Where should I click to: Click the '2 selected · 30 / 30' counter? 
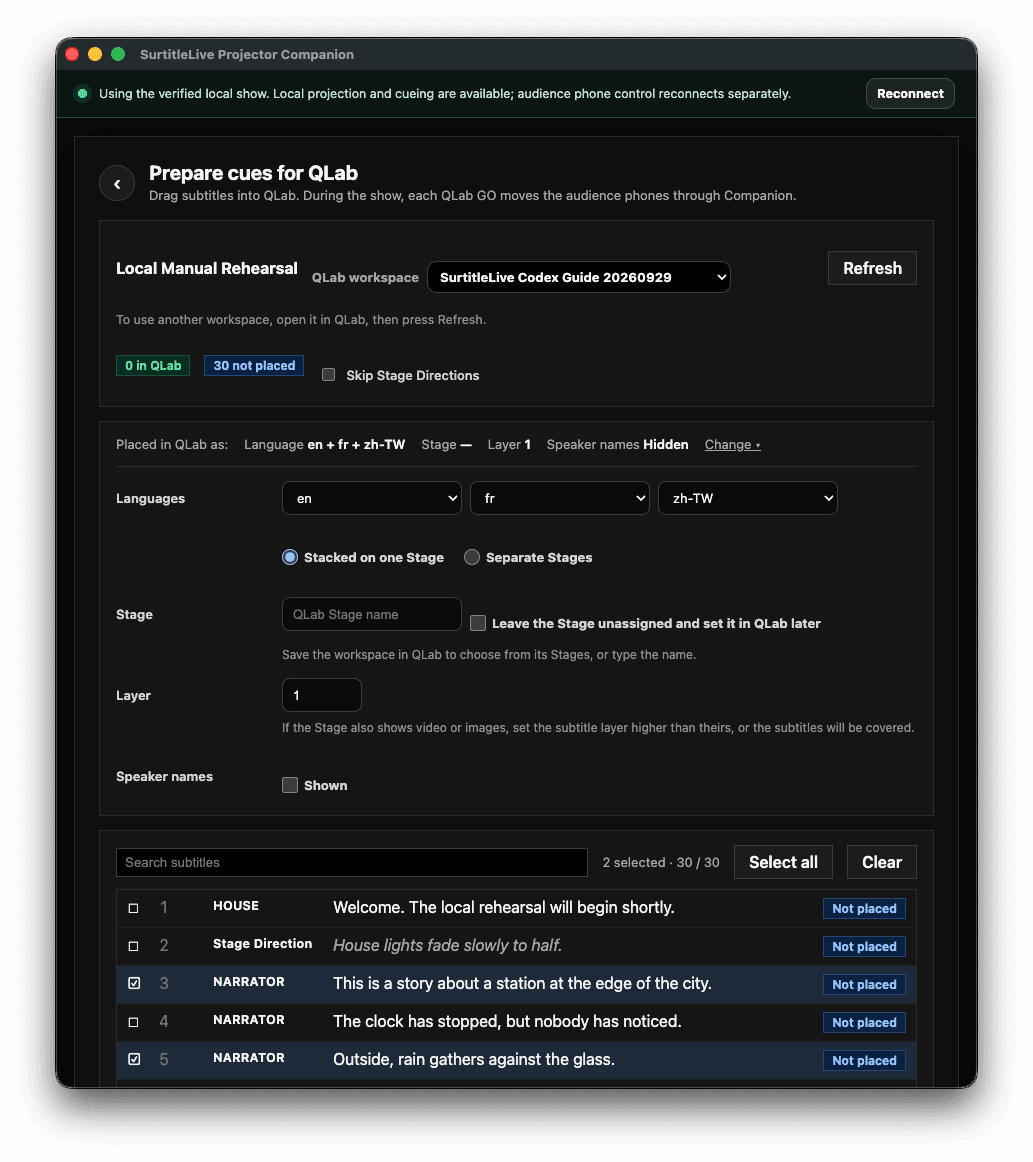661,863
